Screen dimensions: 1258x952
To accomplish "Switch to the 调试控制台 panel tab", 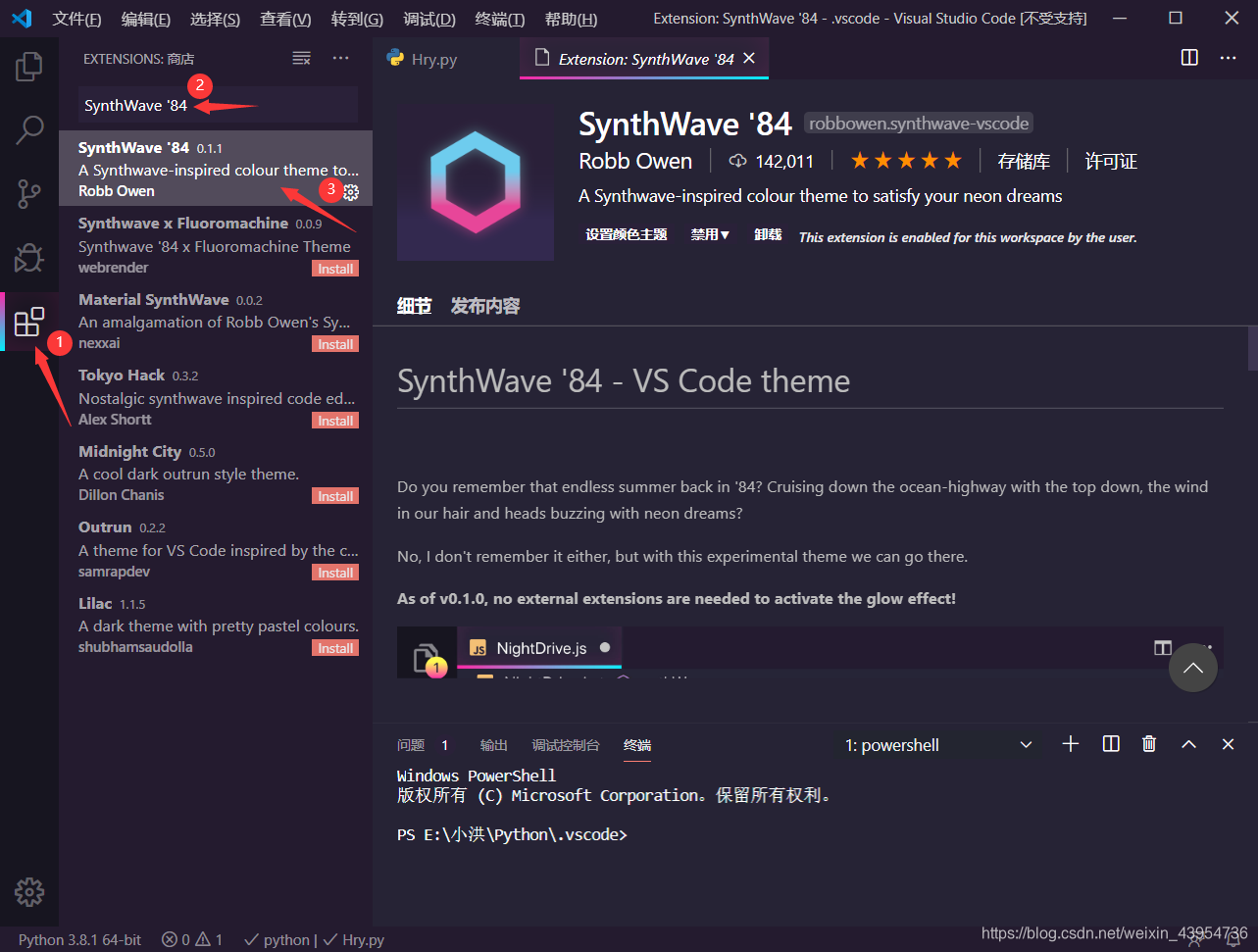I will (x=566, y=745).
